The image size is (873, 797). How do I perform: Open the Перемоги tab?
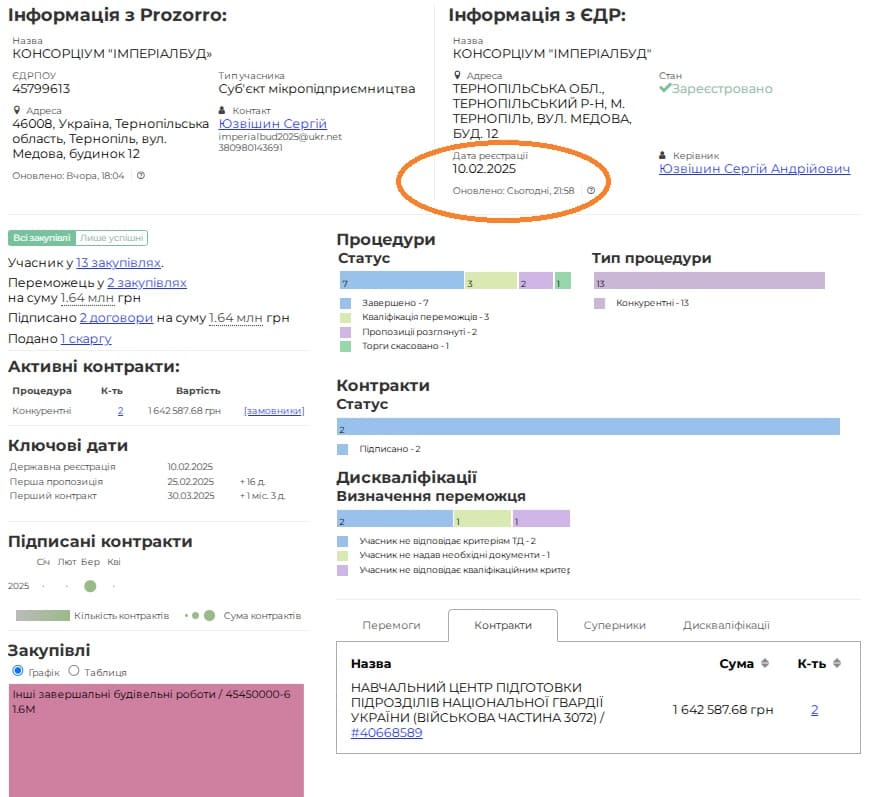pos(391,625)
